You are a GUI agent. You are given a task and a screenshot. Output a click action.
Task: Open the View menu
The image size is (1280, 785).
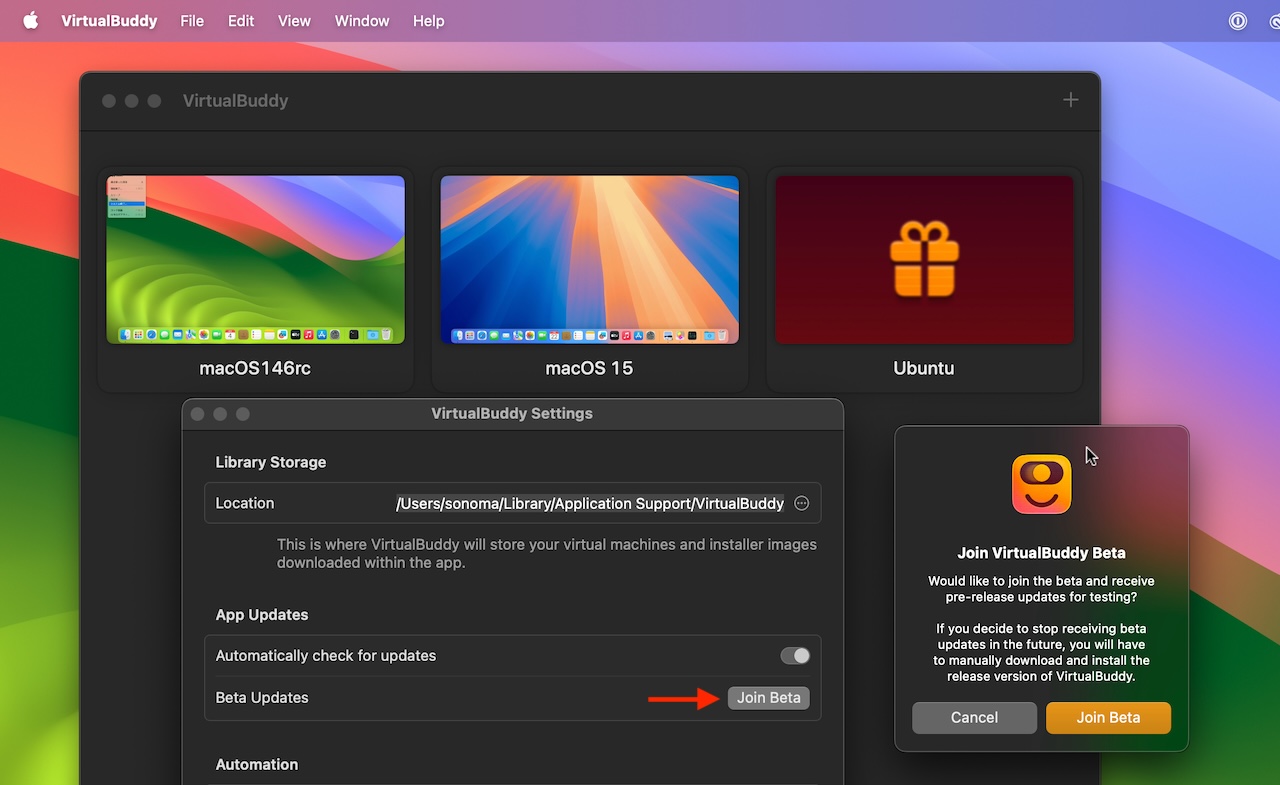(294, 21)
